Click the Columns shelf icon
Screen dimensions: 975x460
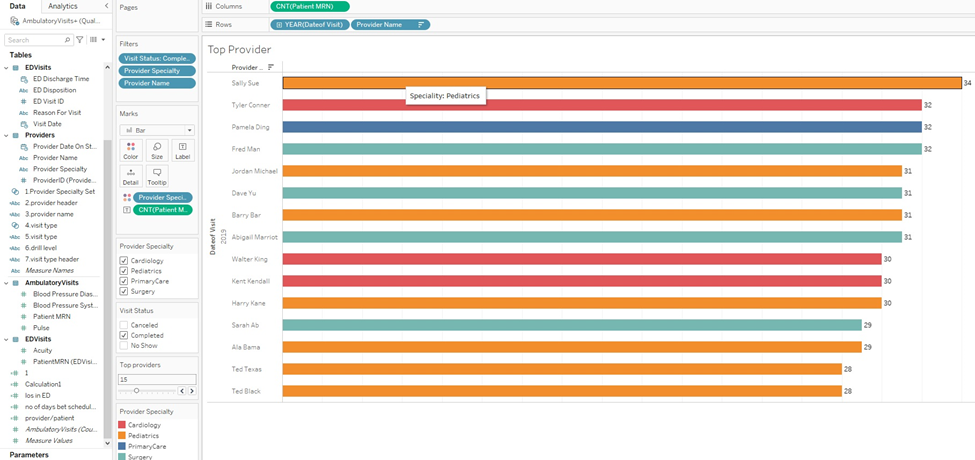[209, 6]
